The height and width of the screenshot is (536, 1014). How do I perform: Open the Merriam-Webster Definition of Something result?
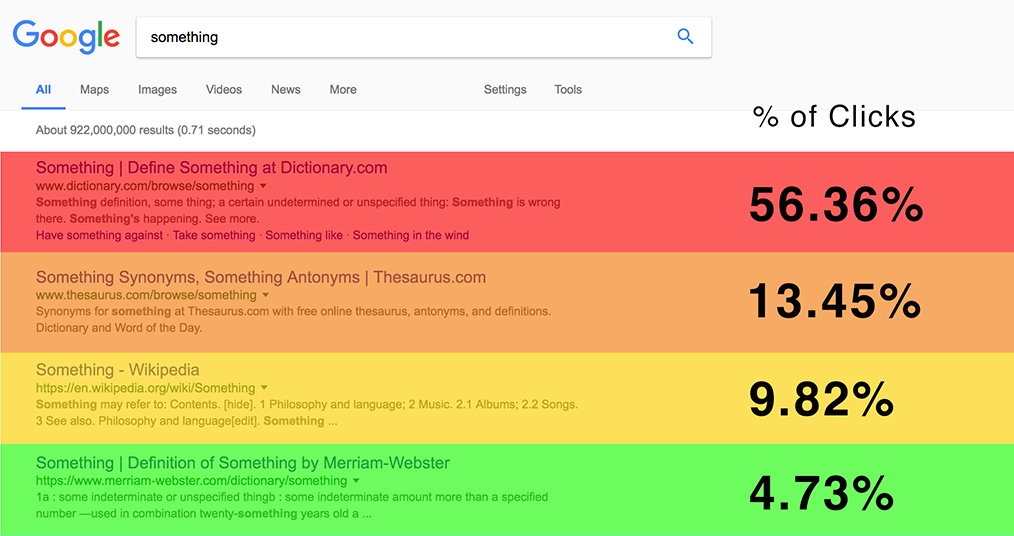click(243, 463)
